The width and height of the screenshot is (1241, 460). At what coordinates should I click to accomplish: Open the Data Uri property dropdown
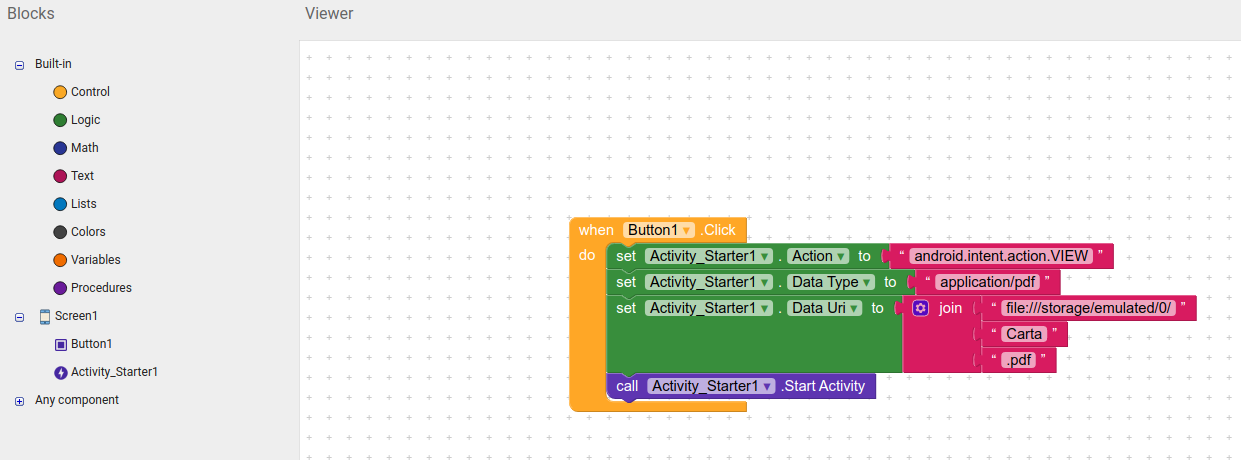pyautogui.click(x=825, y=308)
